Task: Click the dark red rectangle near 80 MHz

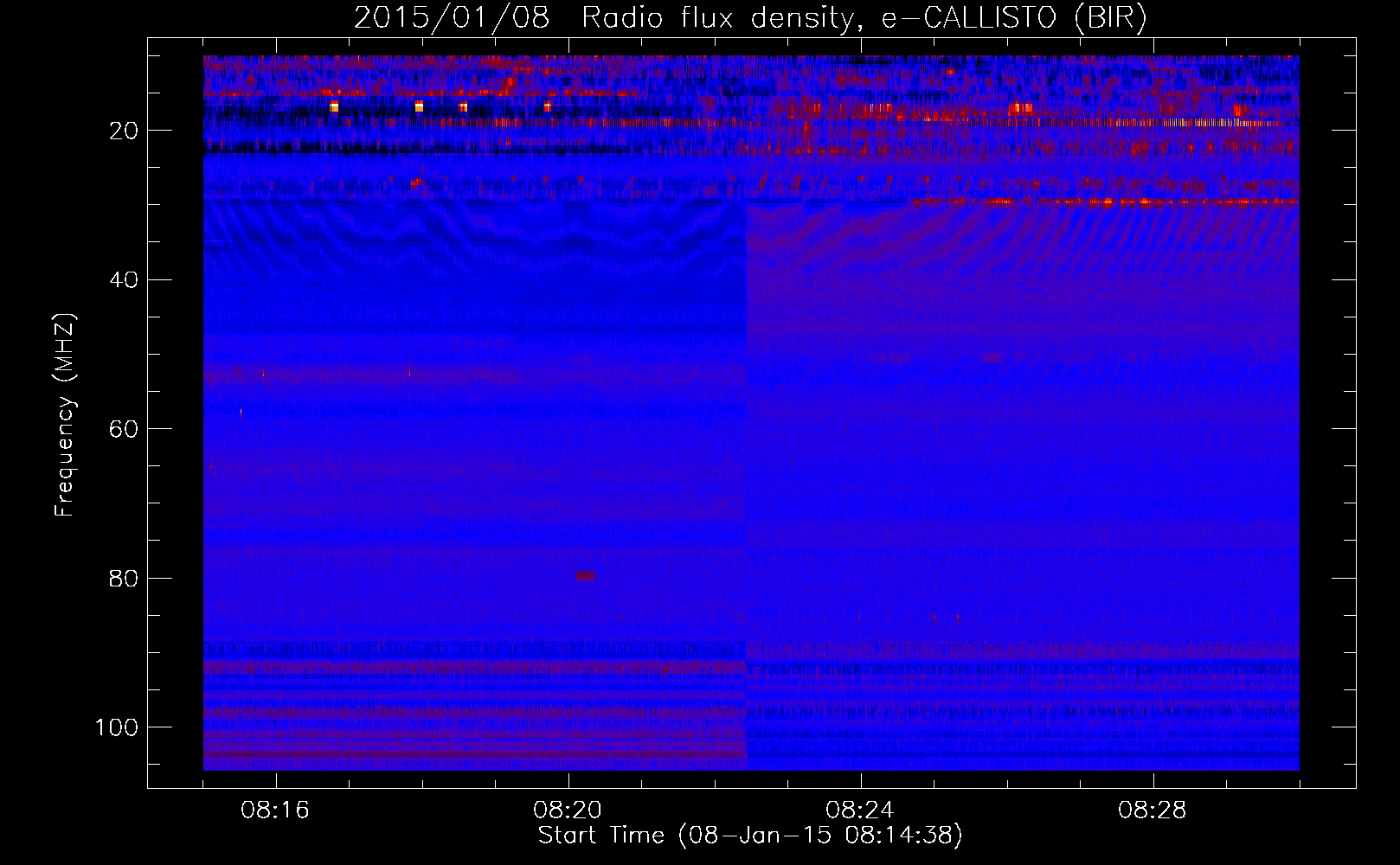Action: [x=586, y=575]
